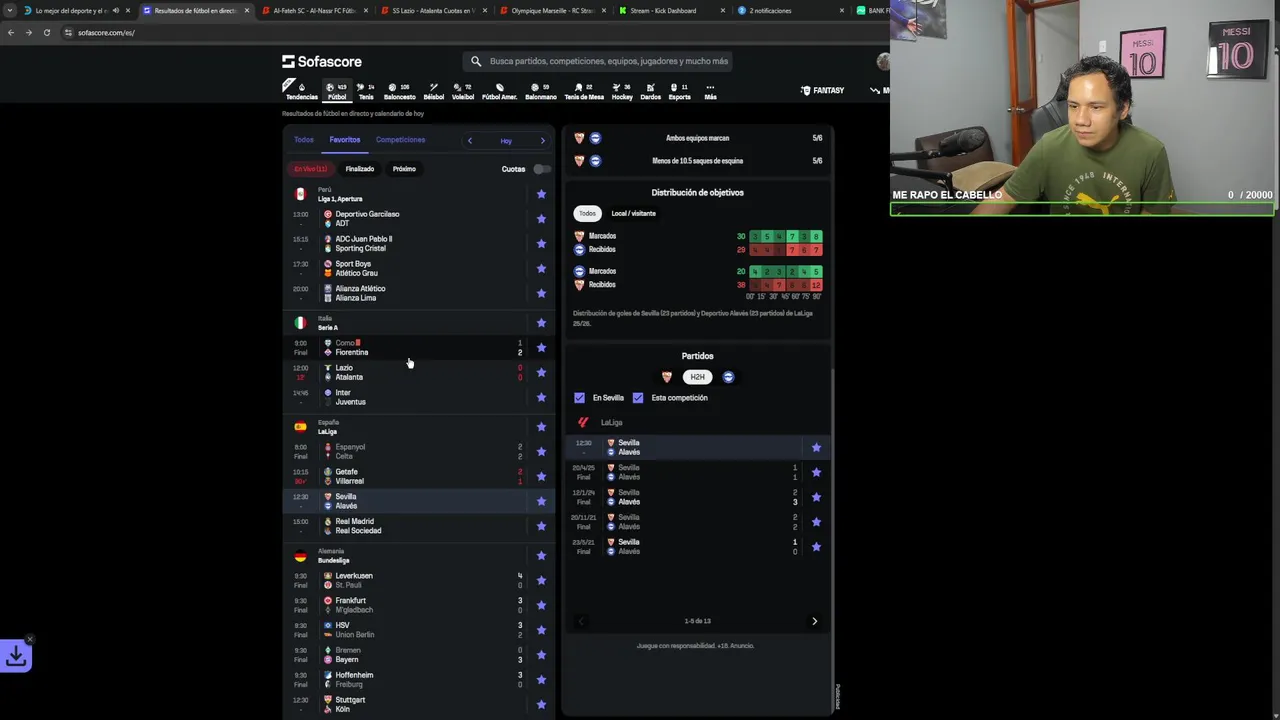Click the browser back arrow
Viewport: 1280px width, 720px height.
(11, 32)
